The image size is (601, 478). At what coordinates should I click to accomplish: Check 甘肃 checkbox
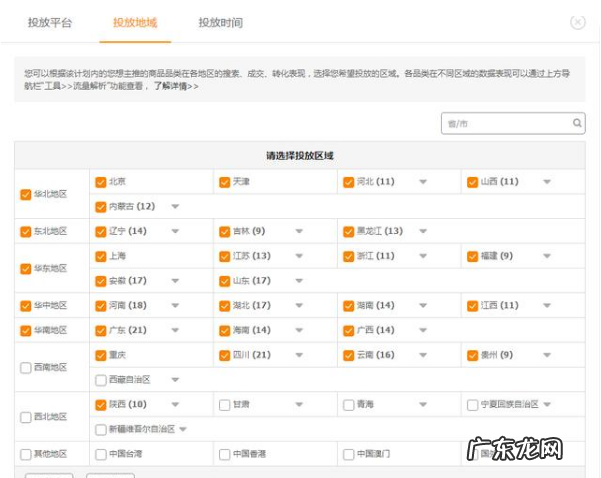[x=225, y=405]
